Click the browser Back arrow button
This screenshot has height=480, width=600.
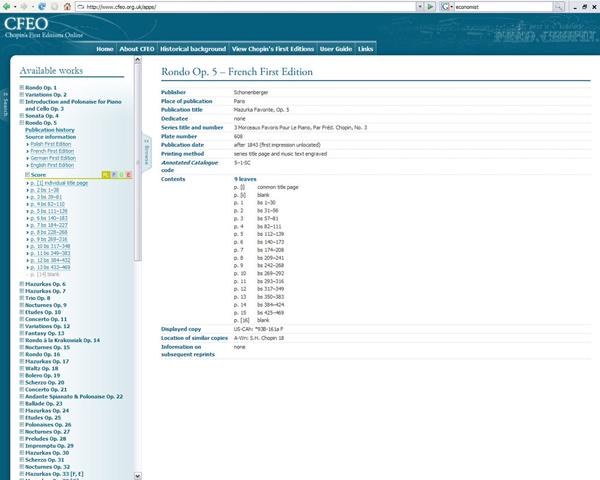pos(7,6)
